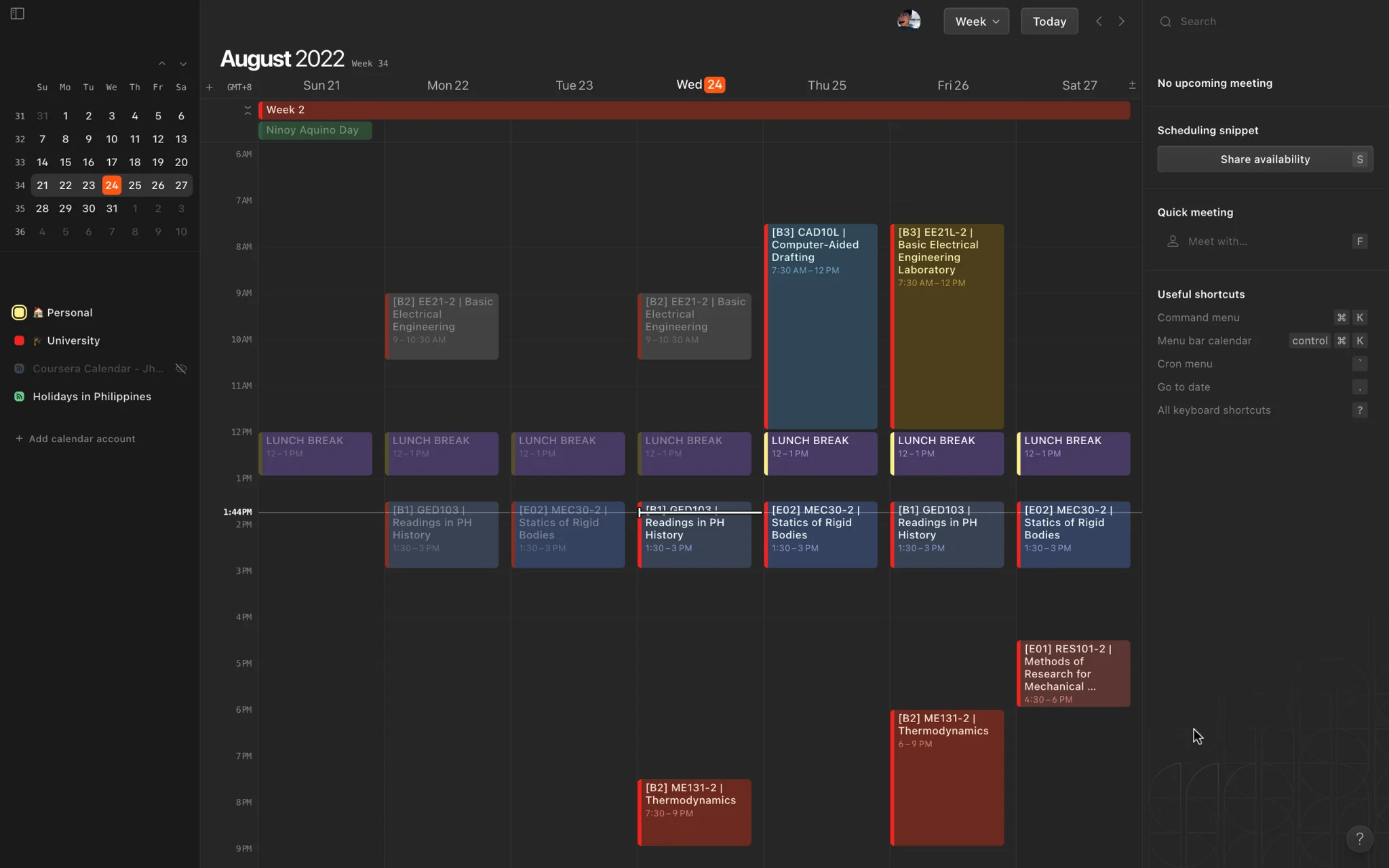This screenshot has width=1389, height=868.
Task: Show hidden Coursera Calendar via eye icon
Action: tap(181, 368)
